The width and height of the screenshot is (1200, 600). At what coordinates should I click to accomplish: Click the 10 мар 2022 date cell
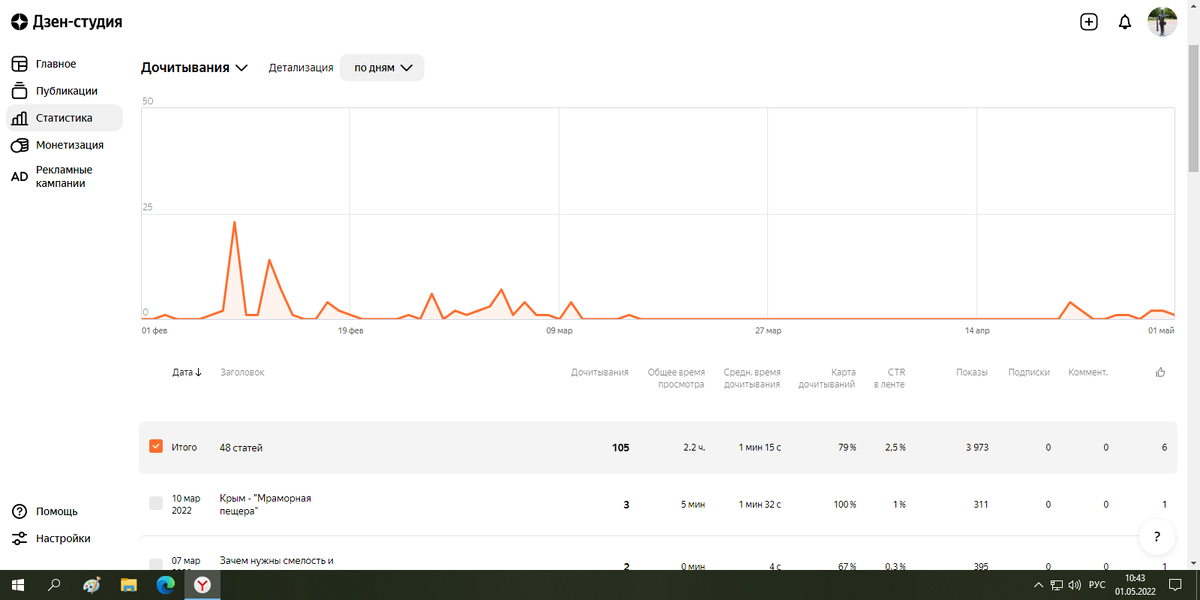coord(185,504)
